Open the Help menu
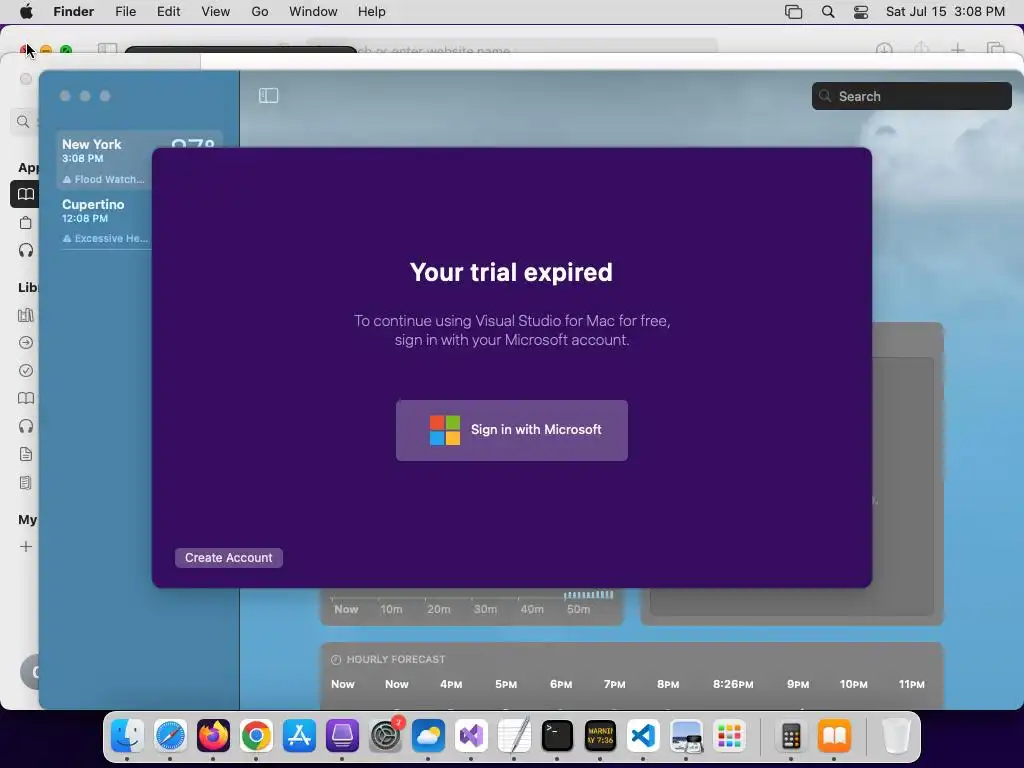 pos(372,11)
